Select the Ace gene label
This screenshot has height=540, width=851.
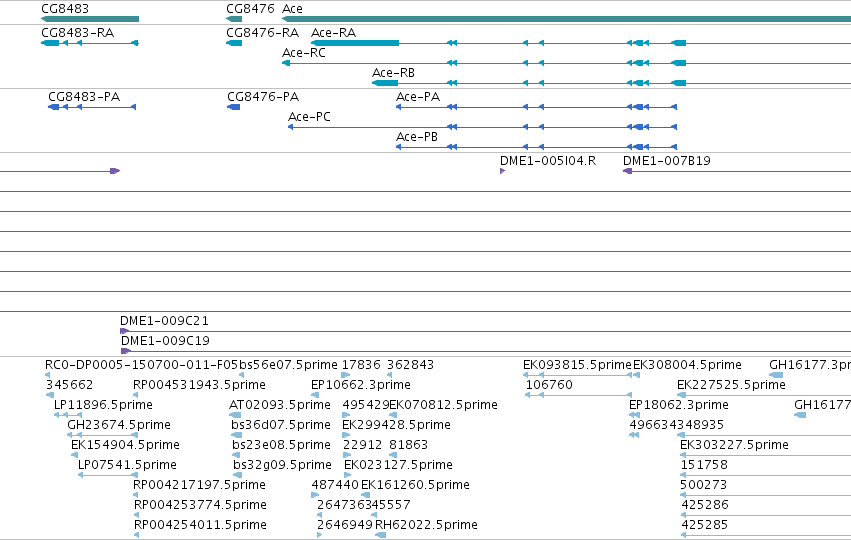(293, 9)
